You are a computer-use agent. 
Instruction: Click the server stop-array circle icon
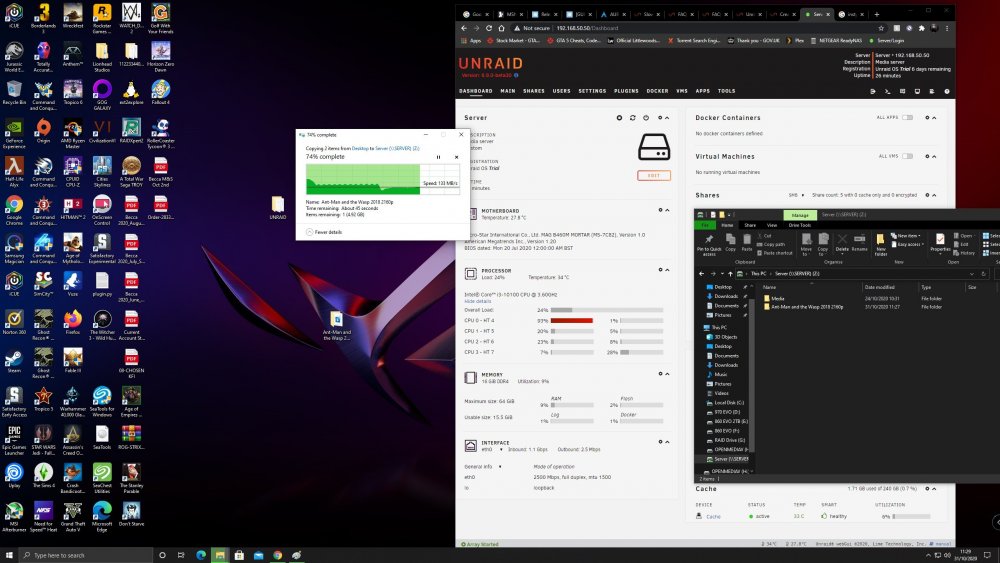[x=619, y=118]
